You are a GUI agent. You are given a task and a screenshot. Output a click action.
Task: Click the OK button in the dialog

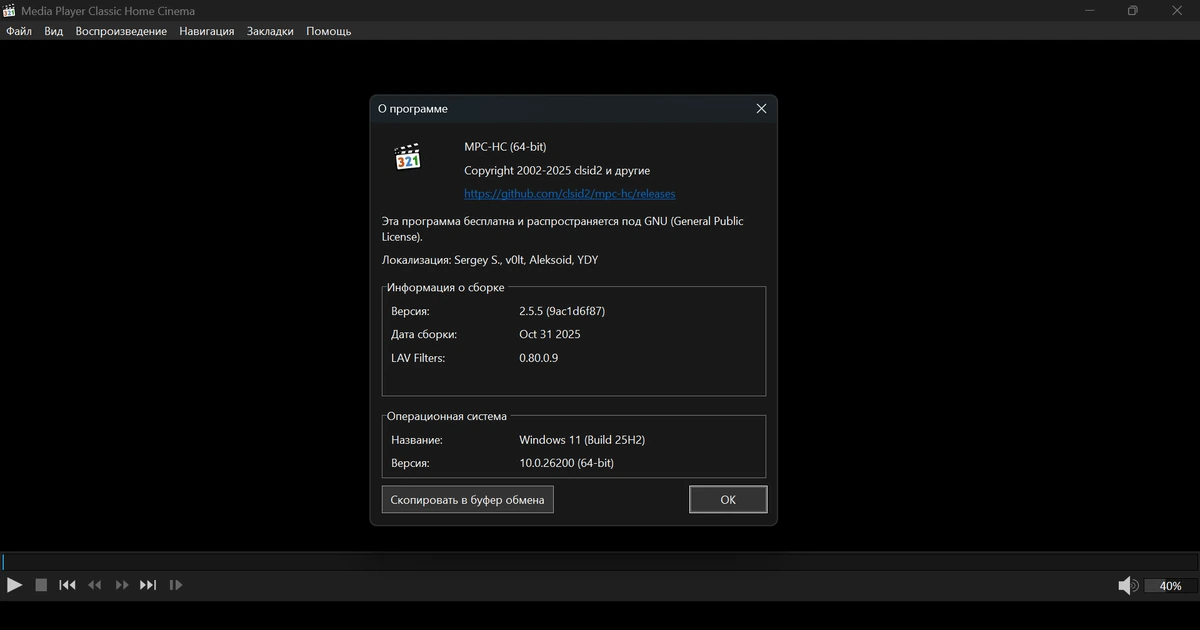728,500
